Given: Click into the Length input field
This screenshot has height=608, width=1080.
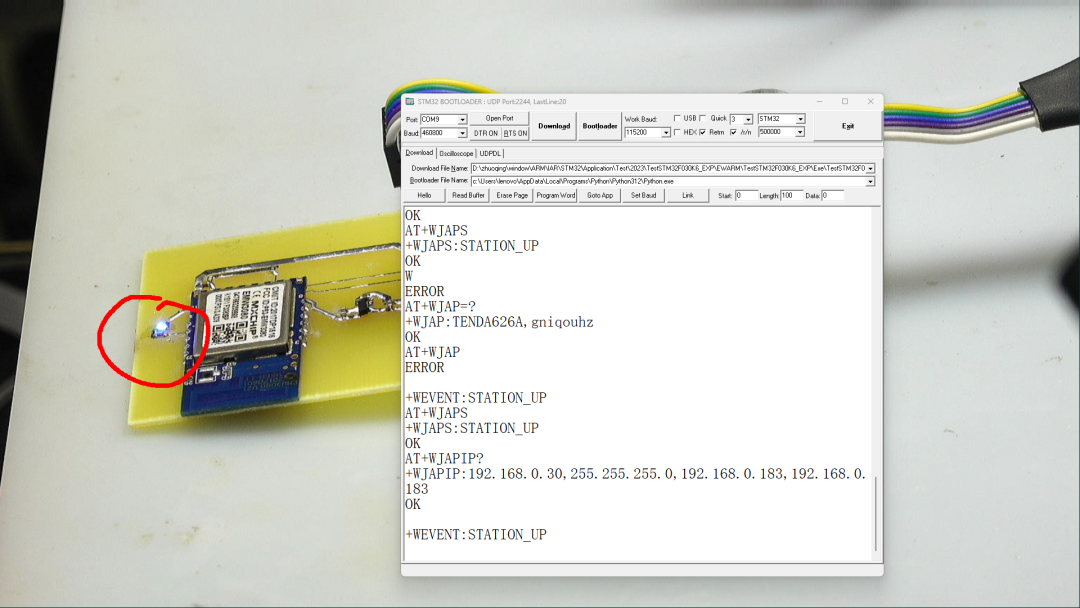Looking at the screenshot, I should pyautogui.click(x=791, y=195).
